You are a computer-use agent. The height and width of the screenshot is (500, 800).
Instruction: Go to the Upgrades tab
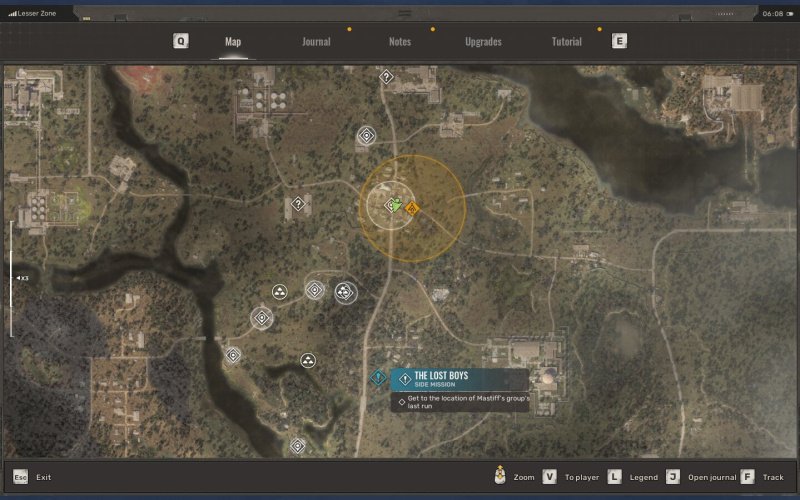[x=483, y=42]
